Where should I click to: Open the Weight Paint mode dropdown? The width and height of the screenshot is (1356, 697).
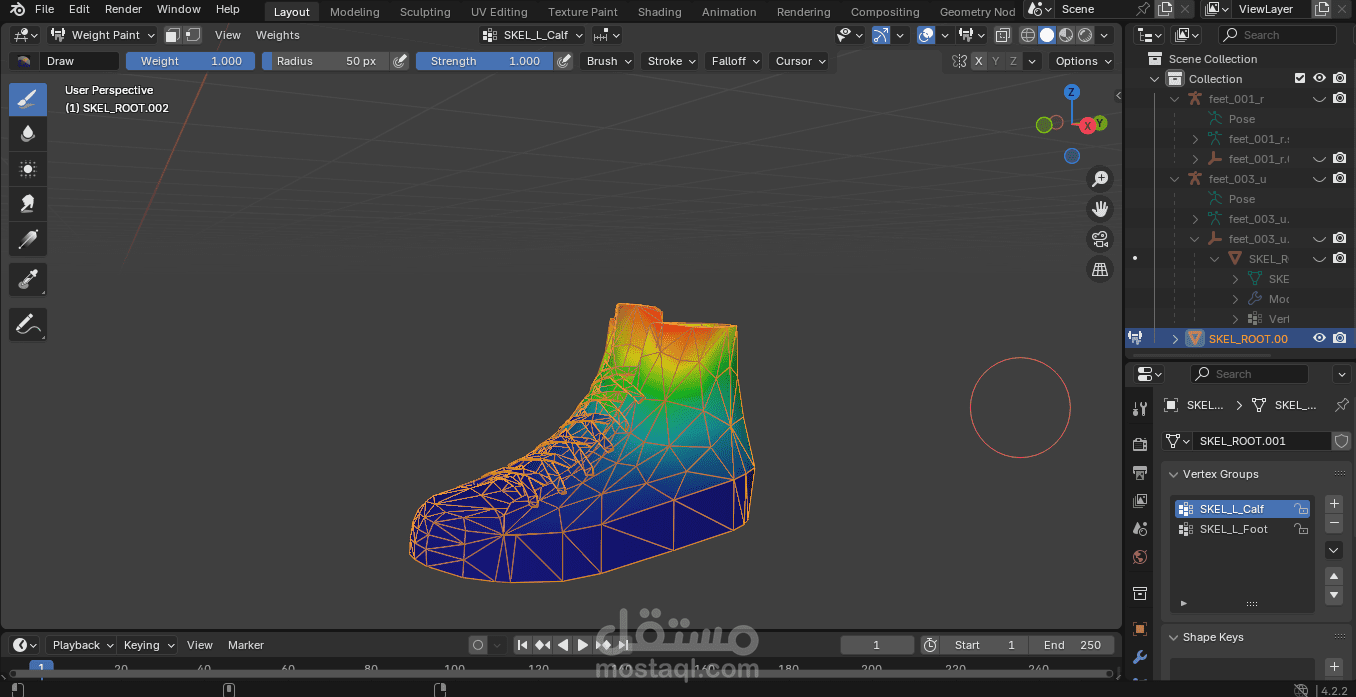102,35
